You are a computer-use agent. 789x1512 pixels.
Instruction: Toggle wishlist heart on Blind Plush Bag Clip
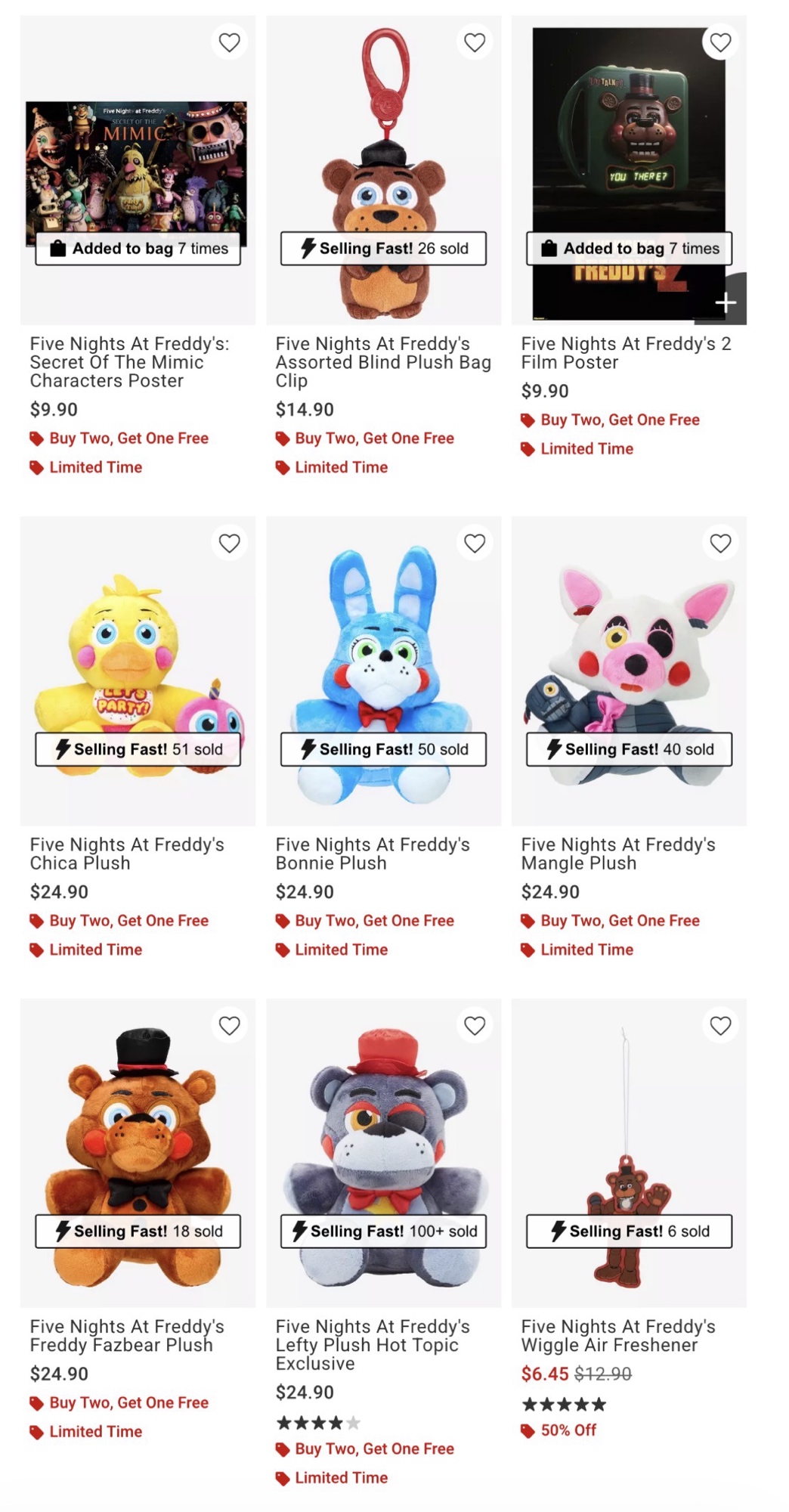475,42
